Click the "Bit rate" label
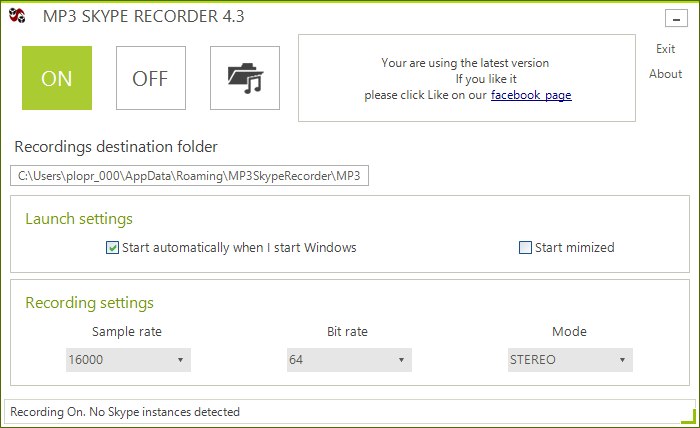The image size is (700, 428). click(347, 332)
